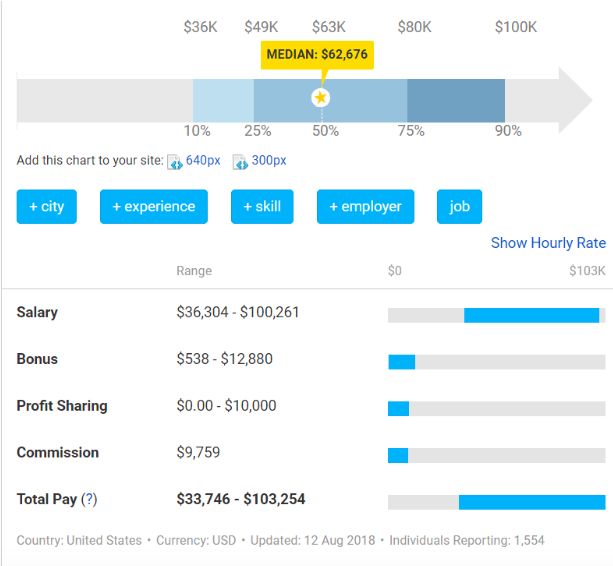Image resolution: width=613 pixels, height=566 pixels.
Task: Click the $36K percentile label
Action: click(201, 27)
